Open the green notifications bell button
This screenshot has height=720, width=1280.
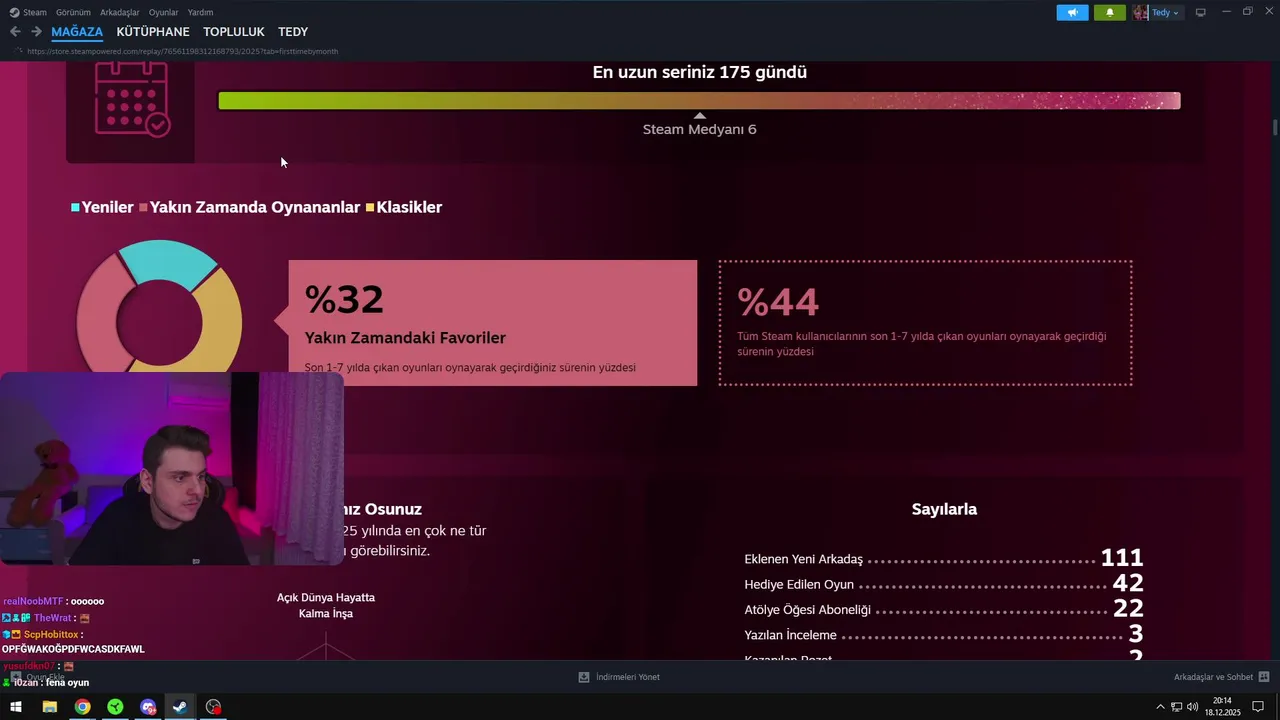(x=1109, y=12)
